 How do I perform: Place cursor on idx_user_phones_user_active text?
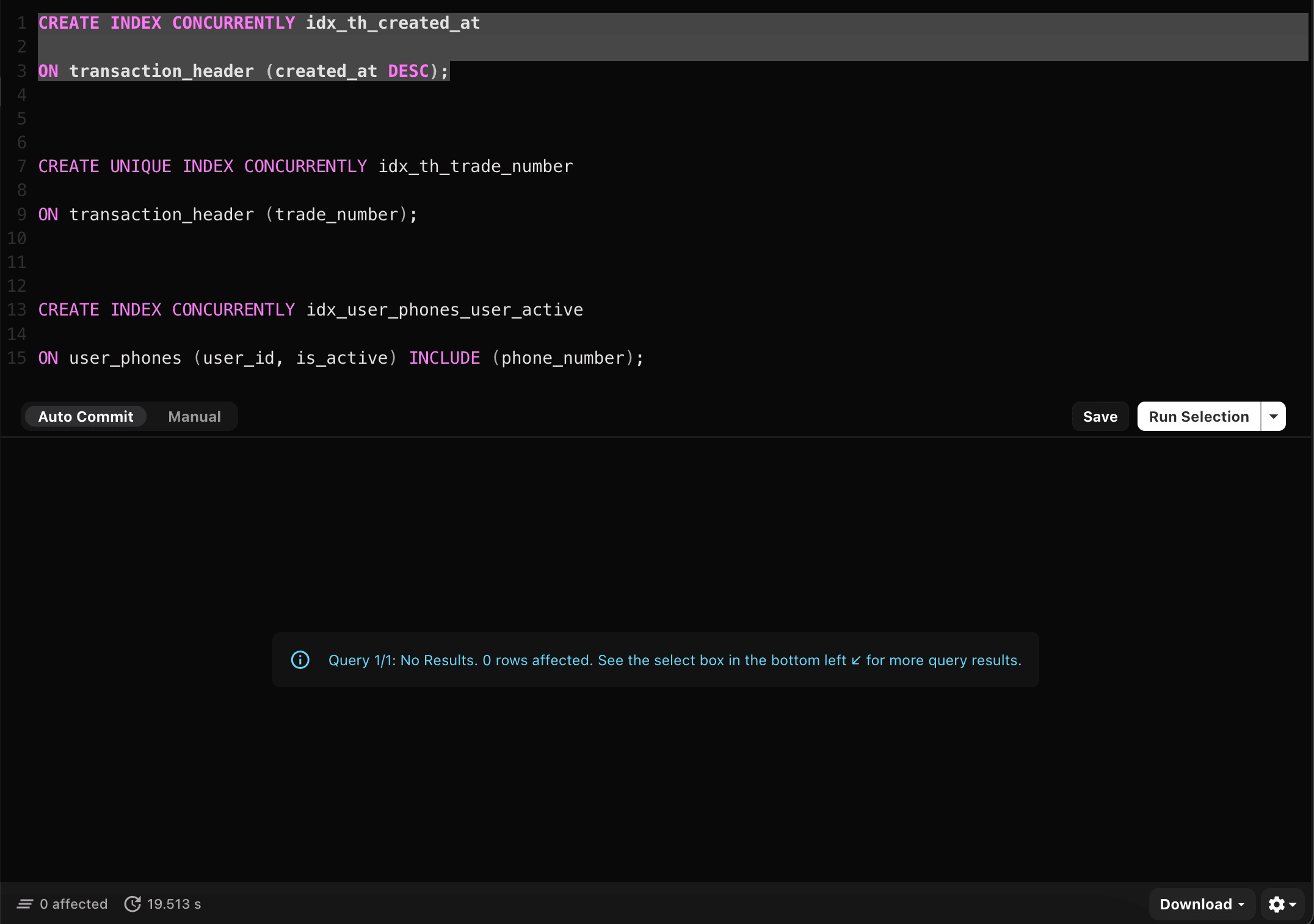tap(445, 309)
